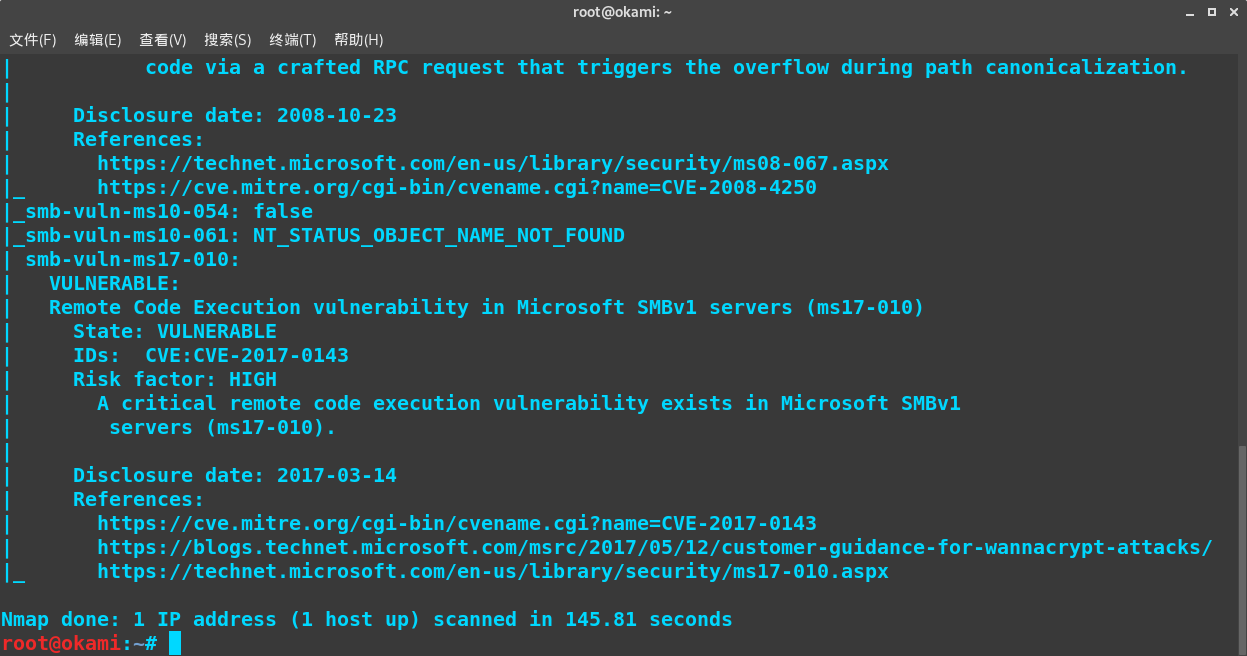Open the 查看(V) menu
The width and height of the screenshot is (1247, 656).
pos(162,40)
